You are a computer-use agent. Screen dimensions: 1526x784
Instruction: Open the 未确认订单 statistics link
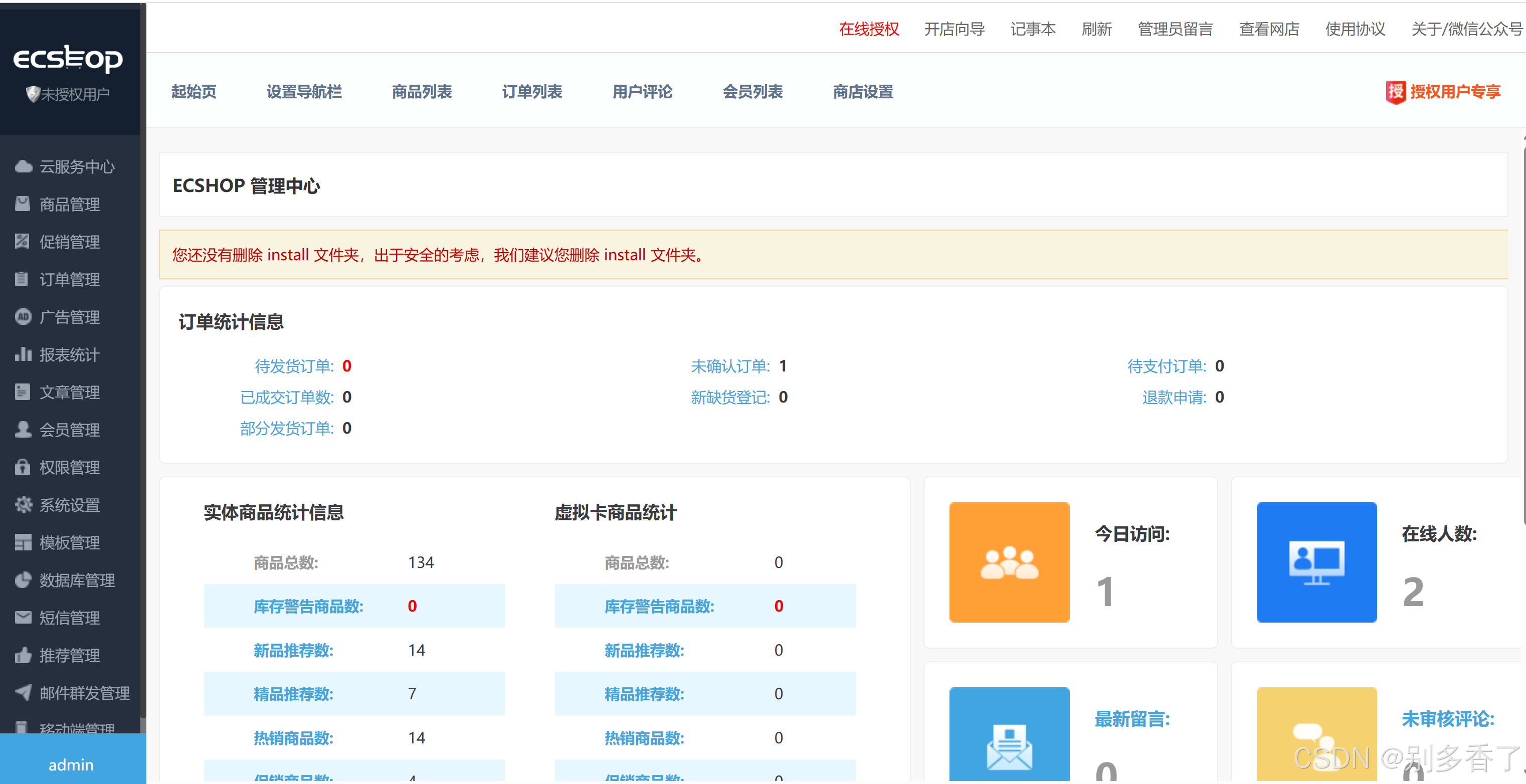[x=730, y=366]
